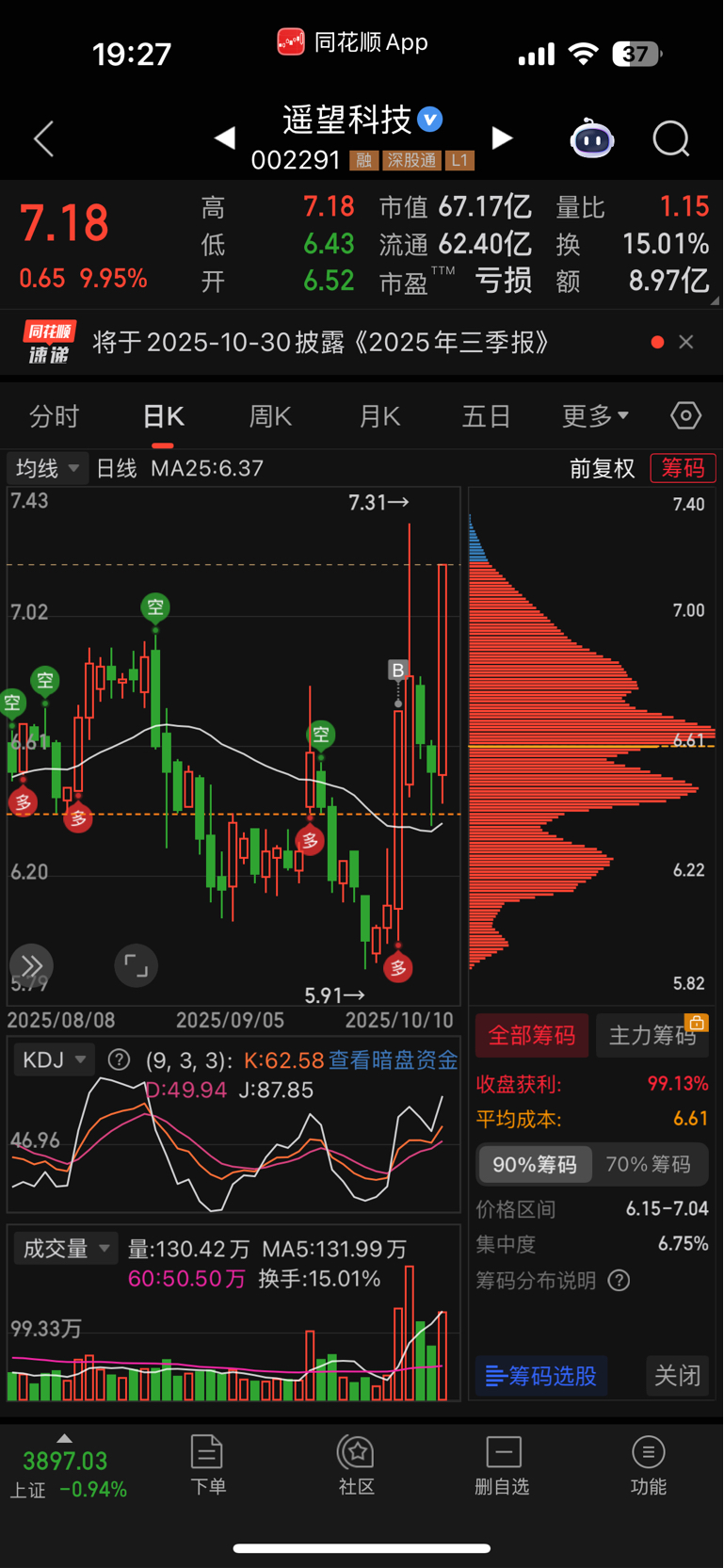Select 70%筹码 option
Image resolution: width=724 pixels, height=1568 pixels.
649,1165
